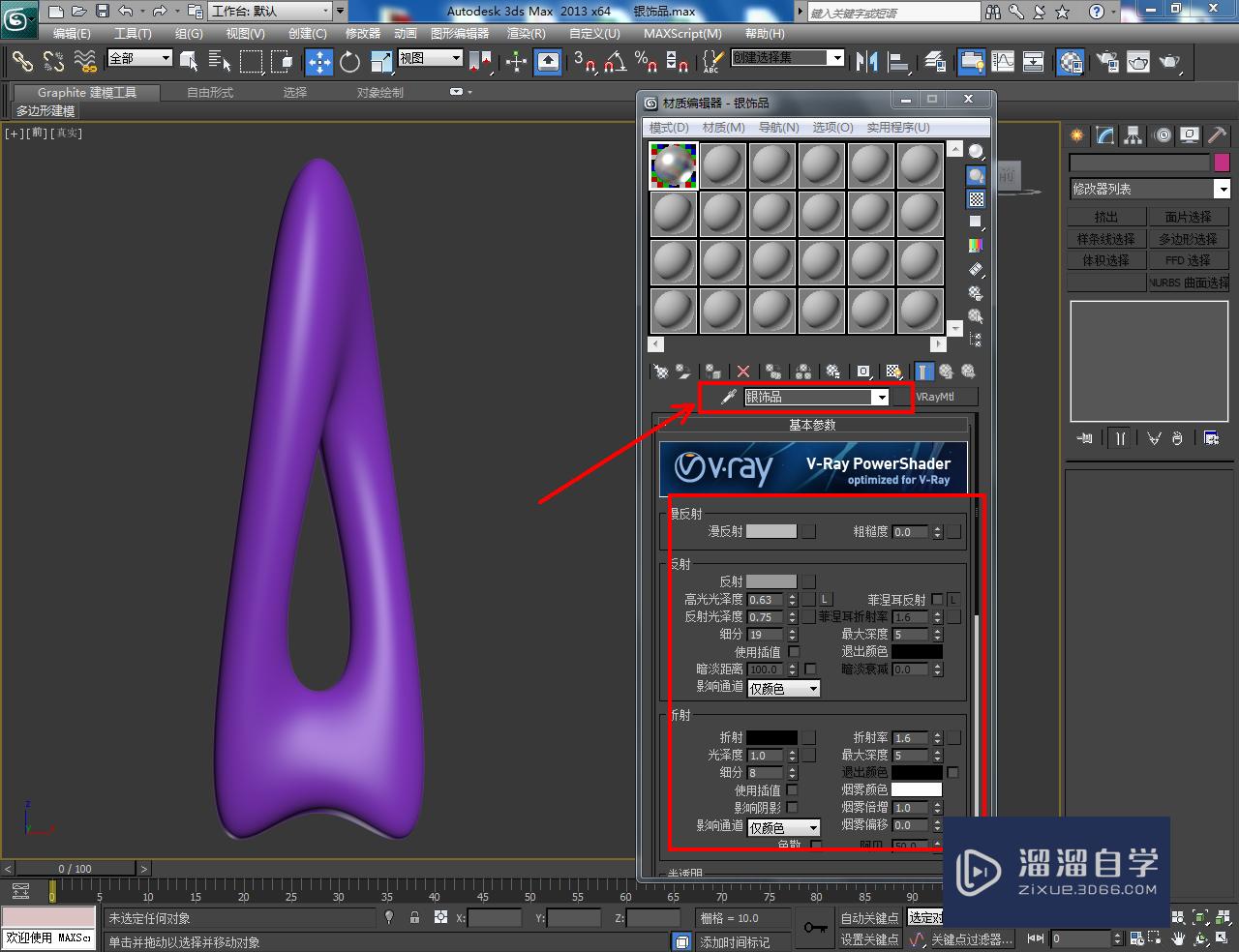Open the Hierarchy panel tab
This screenshot has height=952, width=1239.
click(1133, 135)
